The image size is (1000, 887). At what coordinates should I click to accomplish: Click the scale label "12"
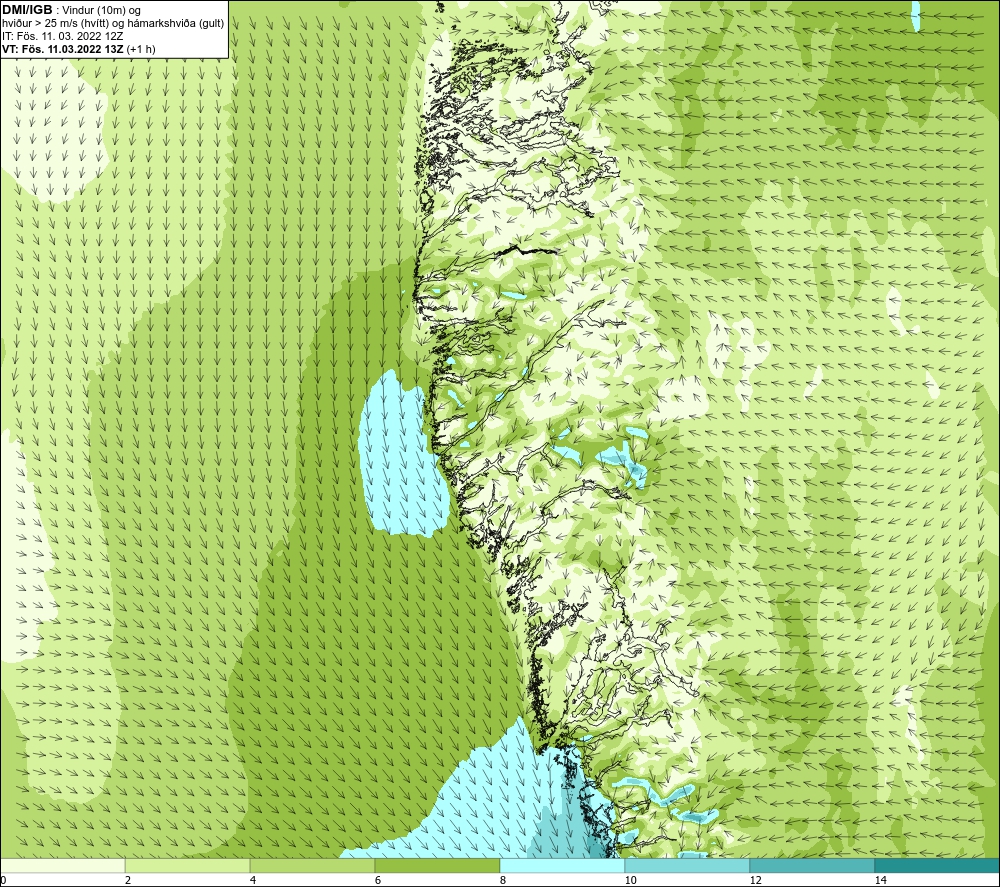(x=756, y=880)
